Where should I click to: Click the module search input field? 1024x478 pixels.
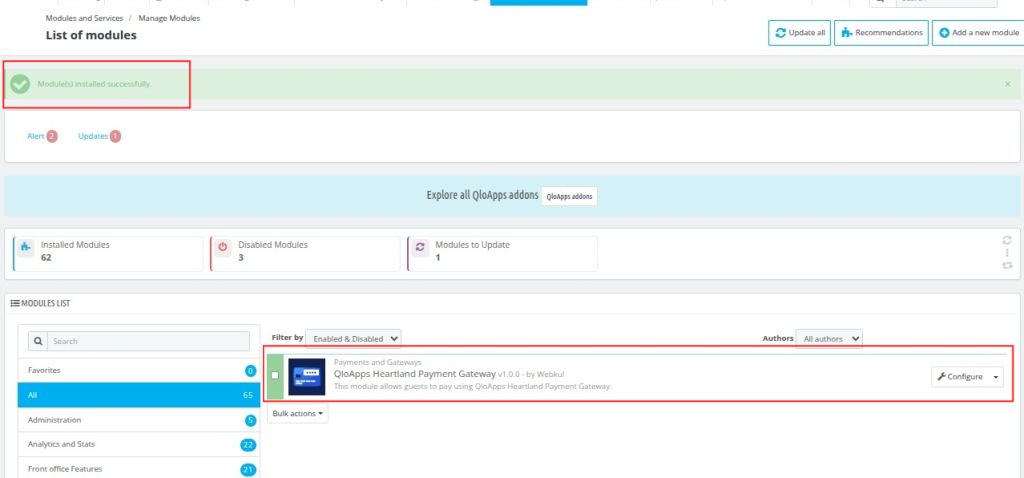point(148,341)
